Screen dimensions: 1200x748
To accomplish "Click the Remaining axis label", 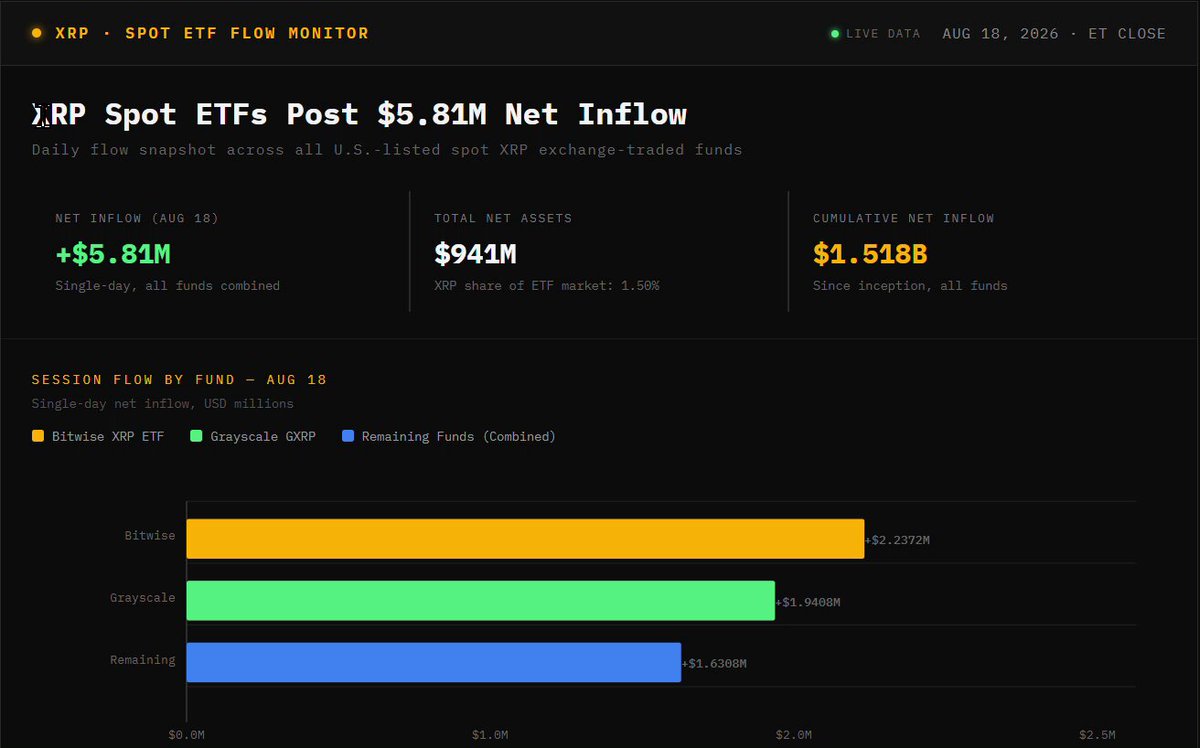I will (x=143, y=660).
